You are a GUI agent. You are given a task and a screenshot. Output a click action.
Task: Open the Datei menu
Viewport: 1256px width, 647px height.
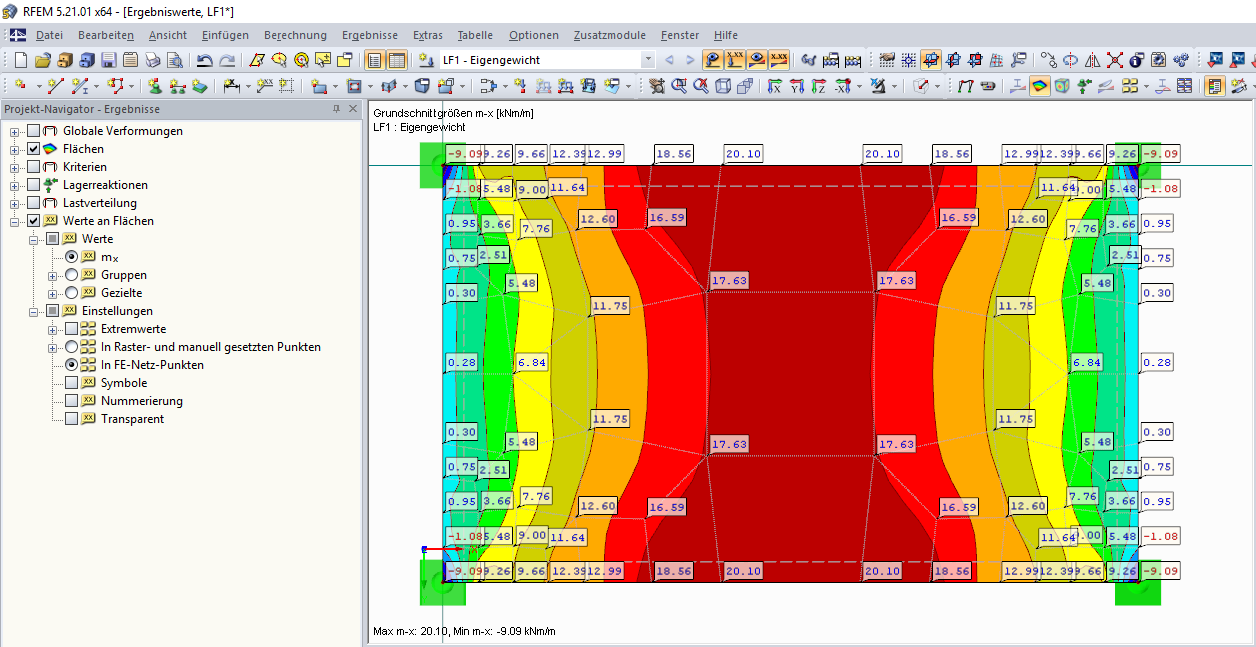tap(49, 35)
